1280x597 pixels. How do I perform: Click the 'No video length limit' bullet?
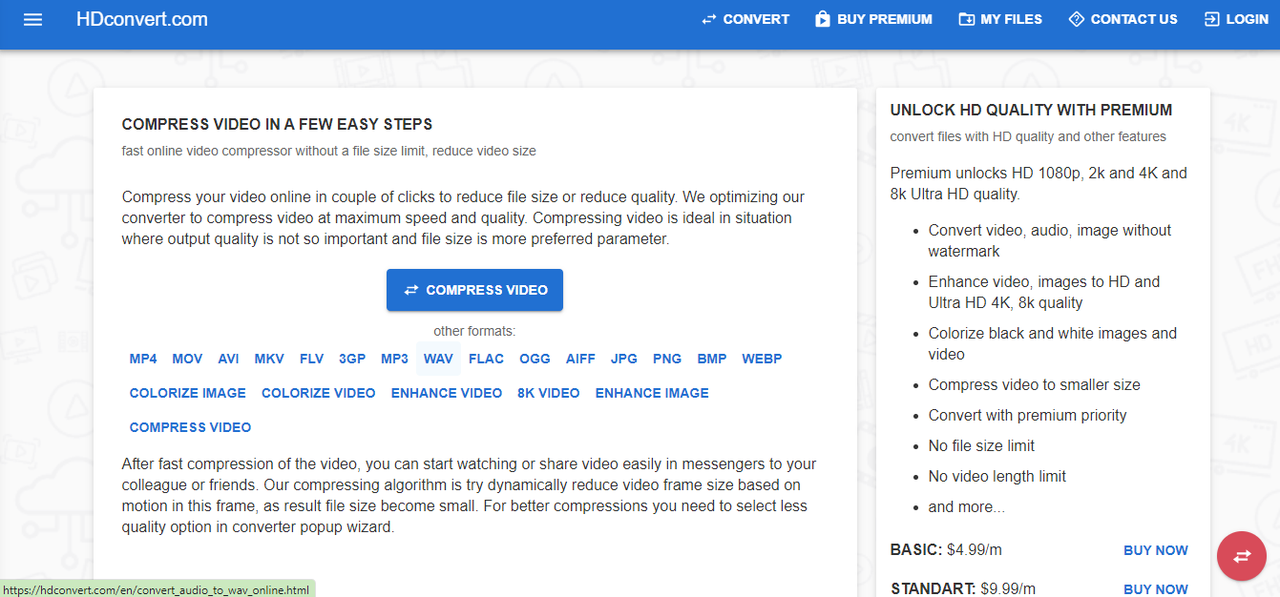coord(997,476)
